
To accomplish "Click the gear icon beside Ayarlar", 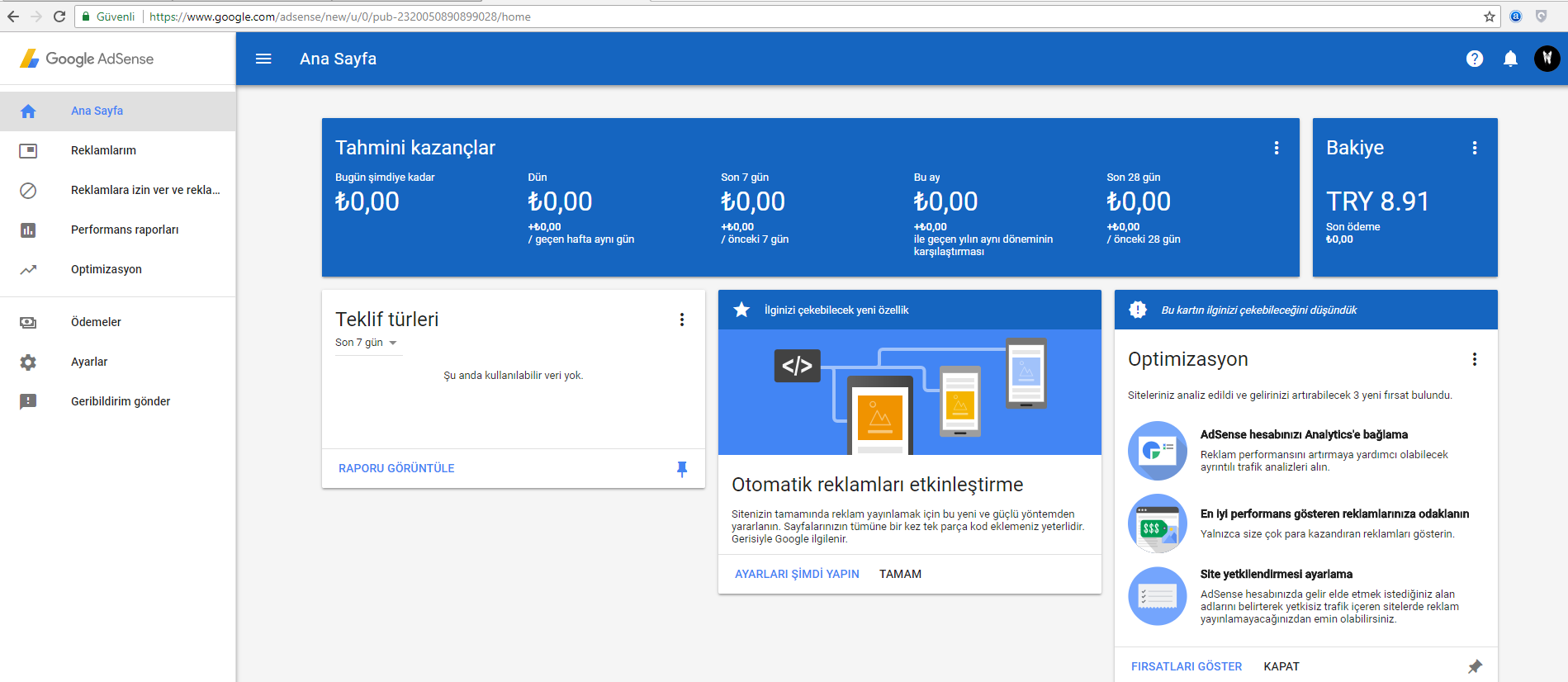I will [x=28, y=362].
